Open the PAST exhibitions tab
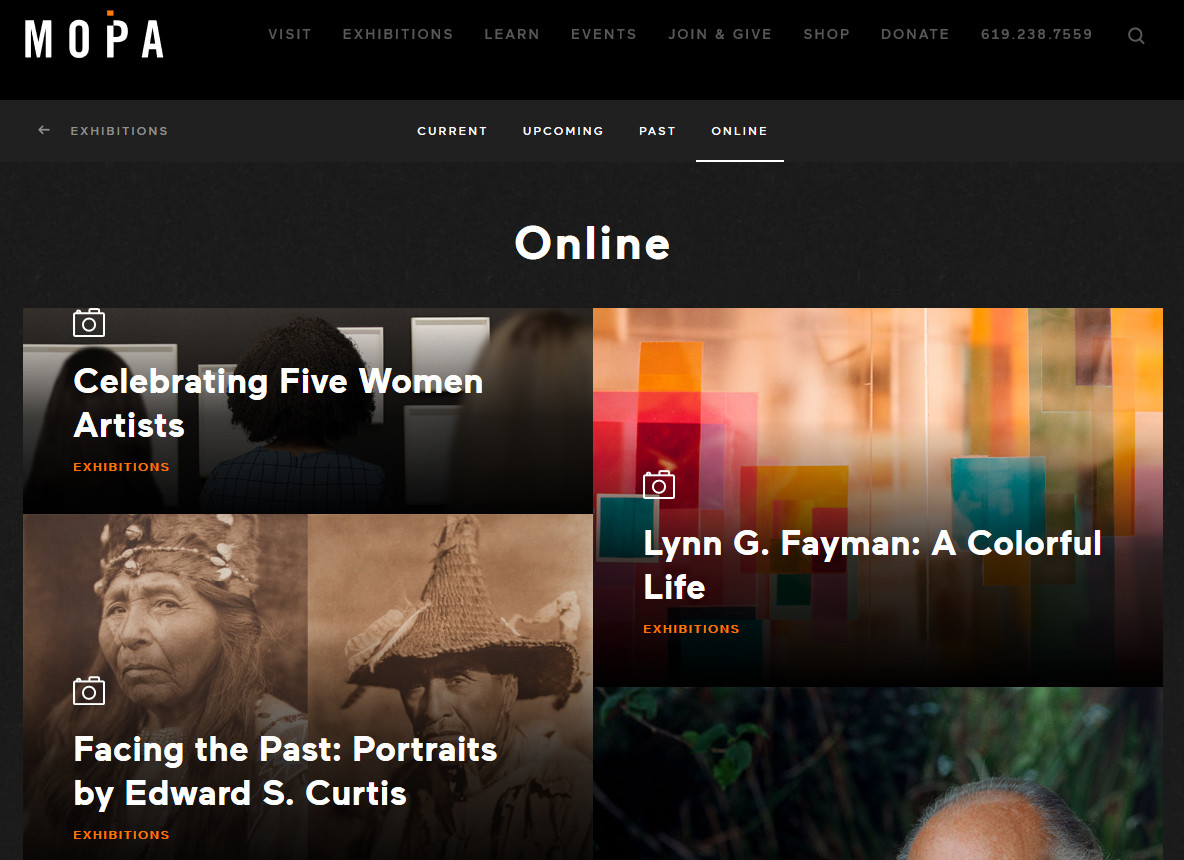This screenshot has width=1184, height=860. 657,131
